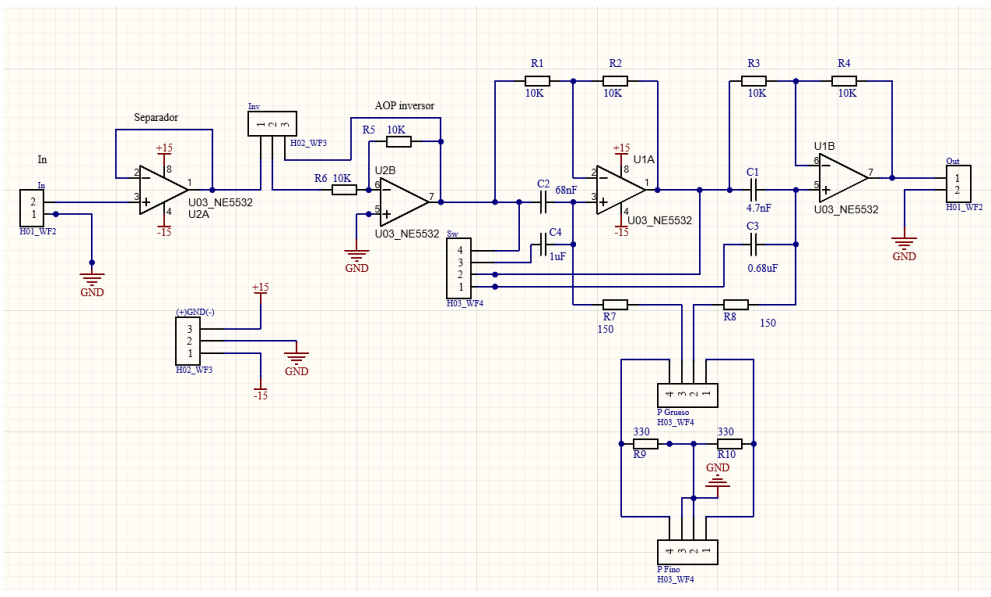Viewport: 991px width, 597px height.
Task: Select the 330 ohm resistor R9
Action: [x=645, y=443]
